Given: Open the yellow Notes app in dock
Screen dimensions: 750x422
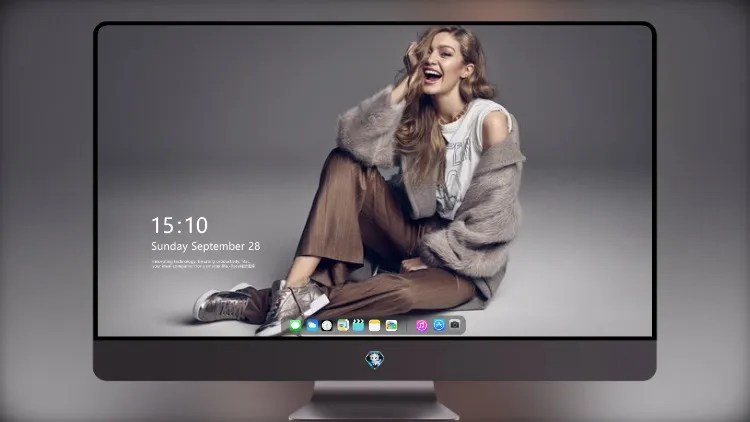Looking at the screenshot, I should coord(375,325).
